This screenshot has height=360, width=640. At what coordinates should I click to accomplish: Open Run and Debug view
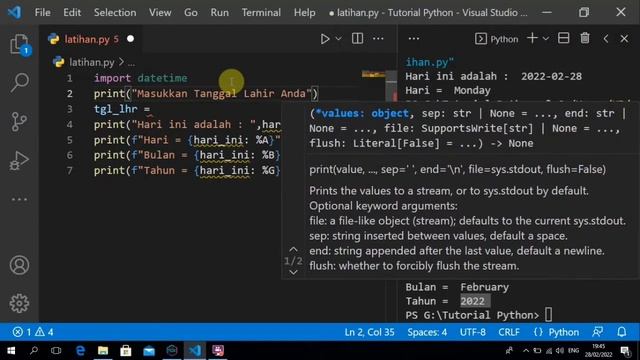click(19, 160)
